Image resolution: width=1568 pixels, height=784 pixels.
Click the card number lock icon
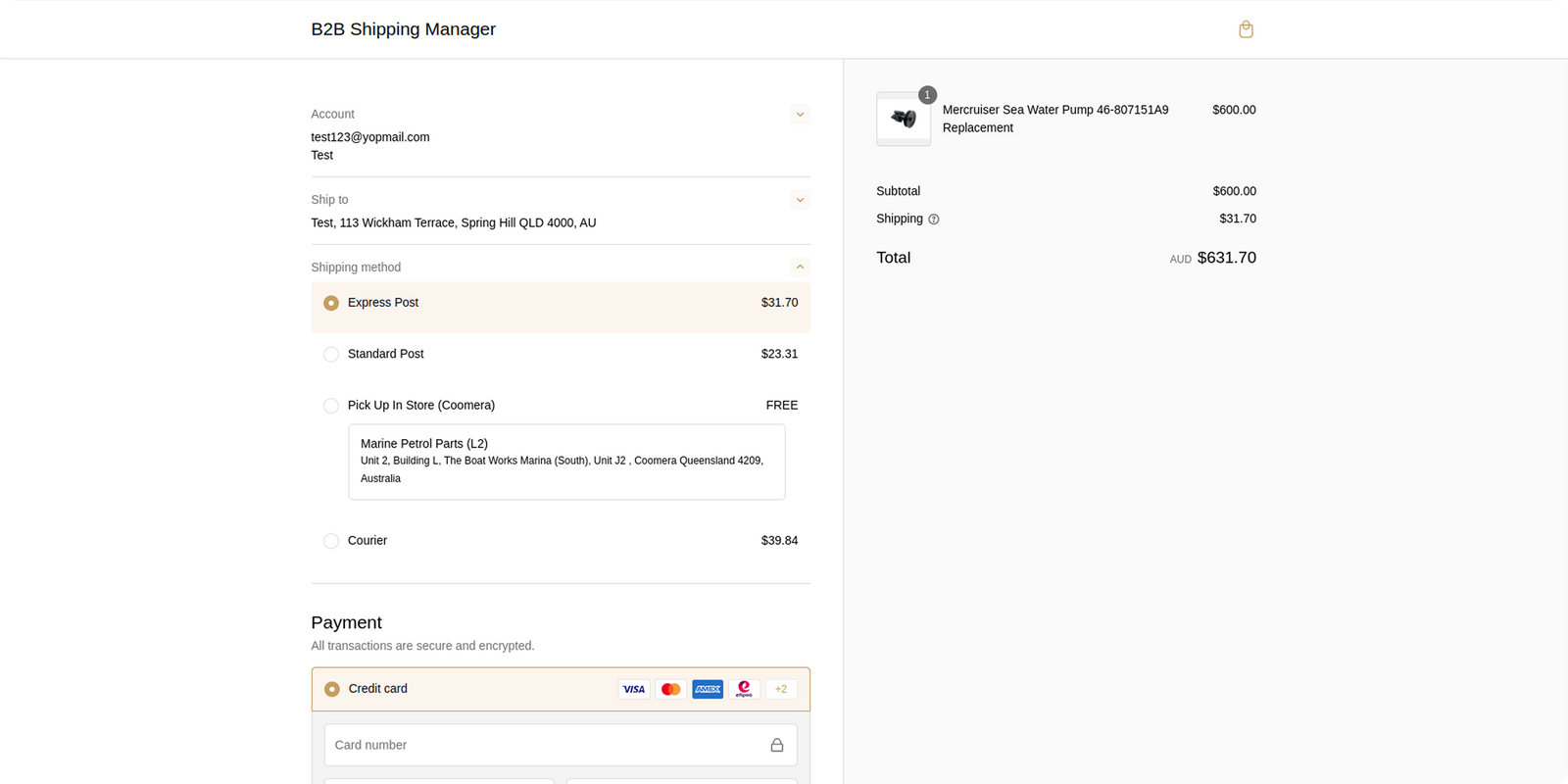pyautogui.click(x=776, y=745)
